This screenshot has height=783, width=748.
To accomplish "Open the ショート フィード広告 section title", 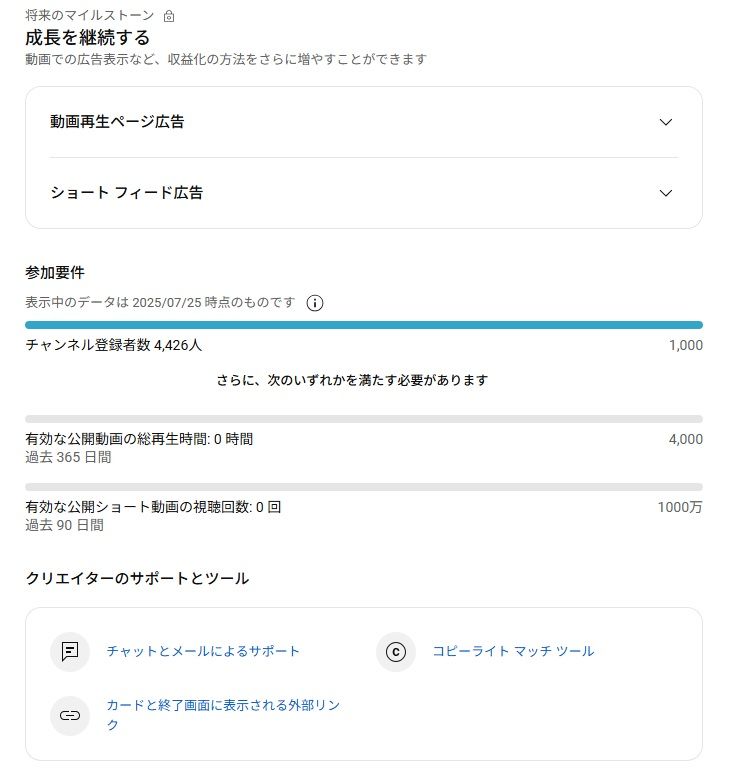I will [x=127, y=193].
